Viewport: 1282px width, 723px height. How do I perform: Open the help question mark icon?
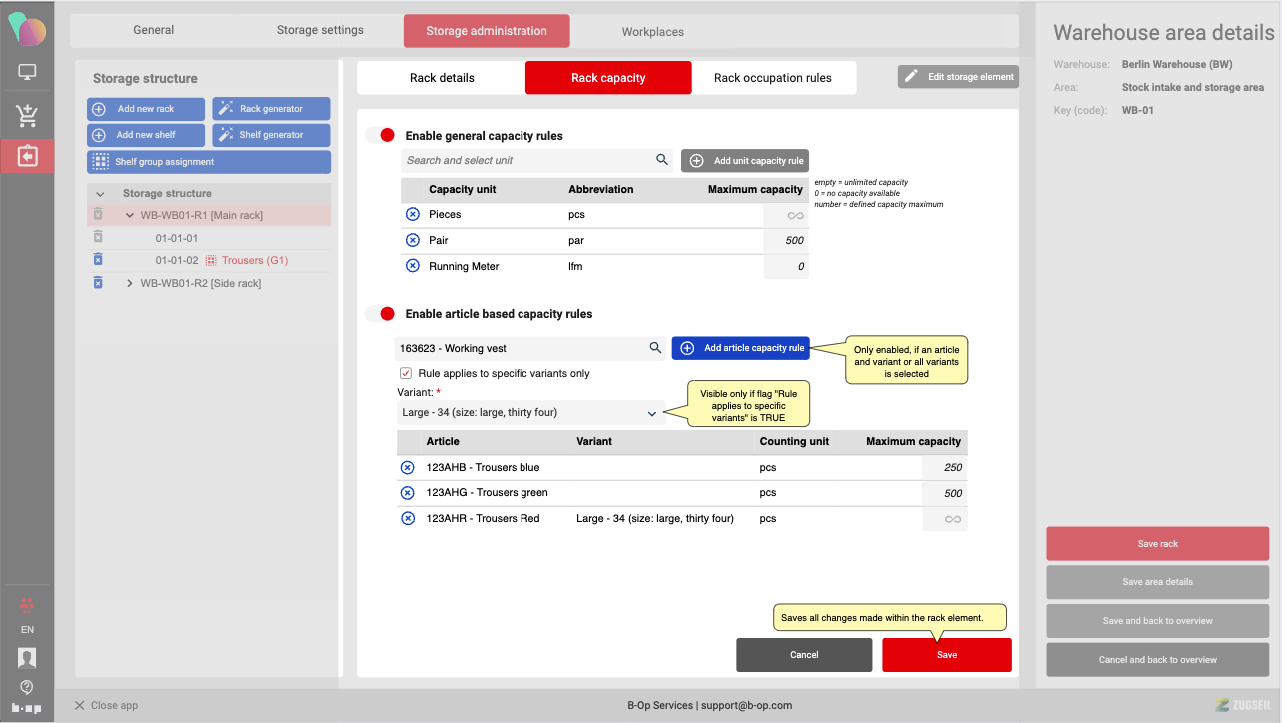(27, 687)
